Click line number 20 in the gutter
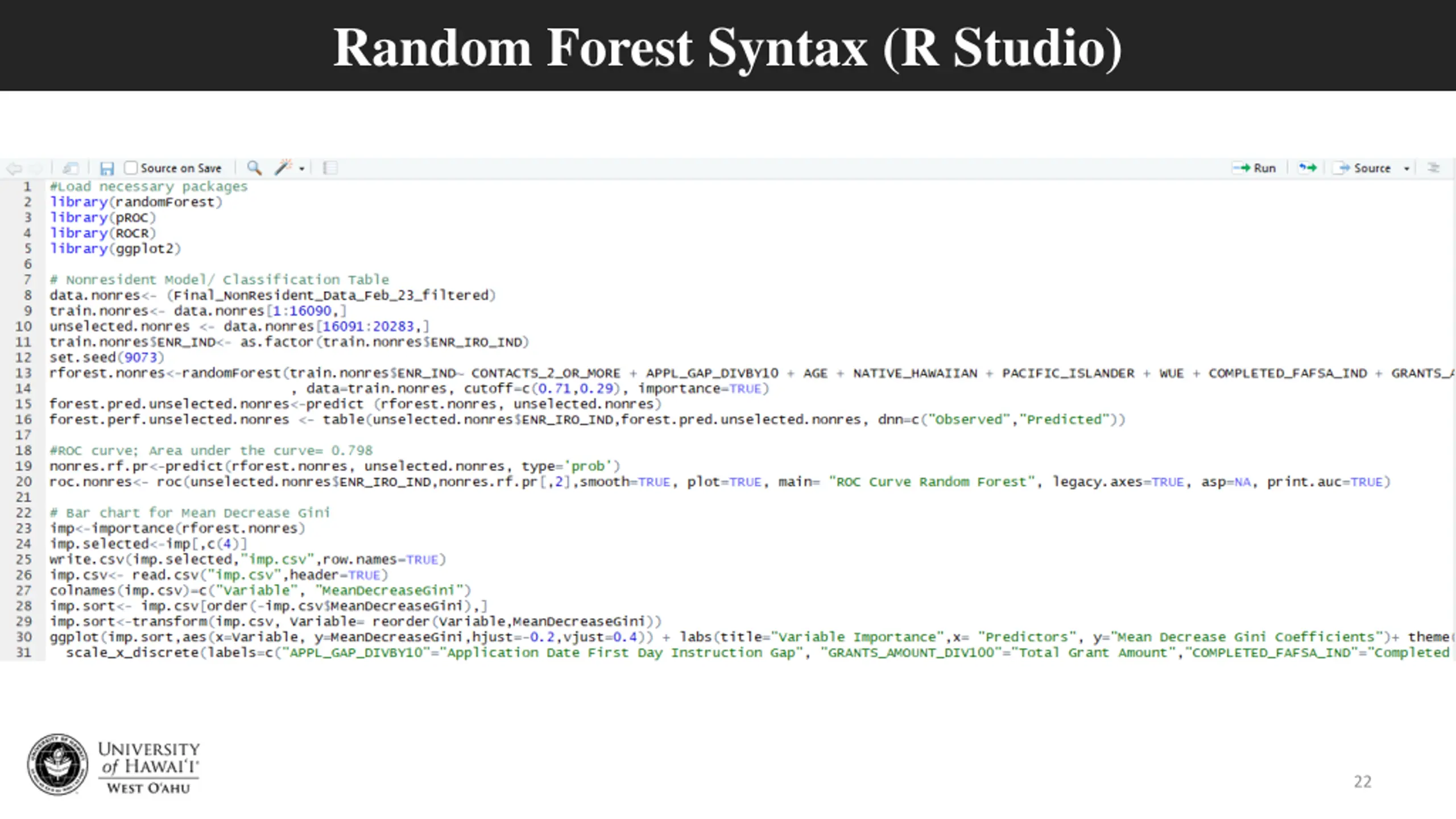This screenshot has width=1456, height=819. pyautogui.click(x=23, y=482)
